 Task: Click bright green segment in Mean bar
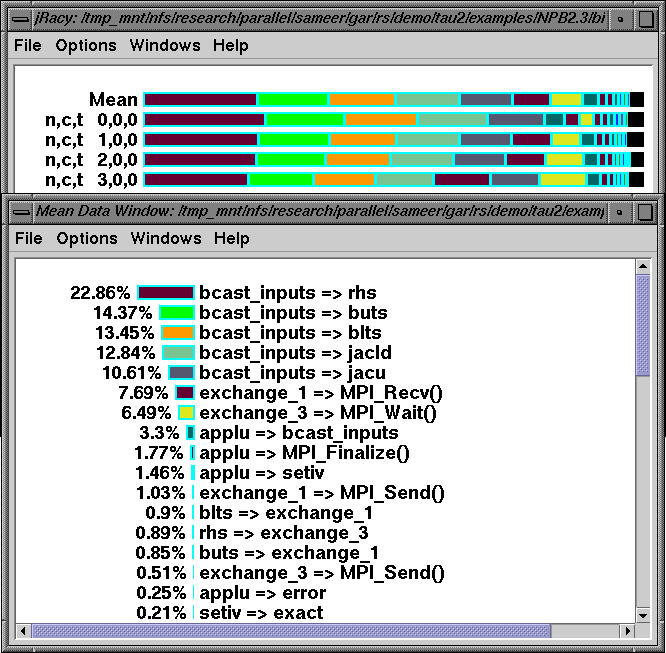tap(293, 100)
